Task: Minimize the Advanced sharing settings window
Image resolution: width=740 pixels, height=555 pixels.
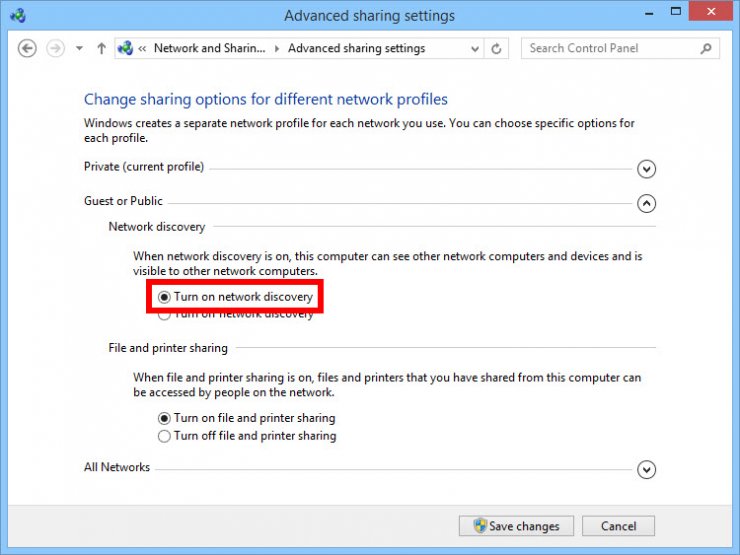Action: [x=649, y=12]
